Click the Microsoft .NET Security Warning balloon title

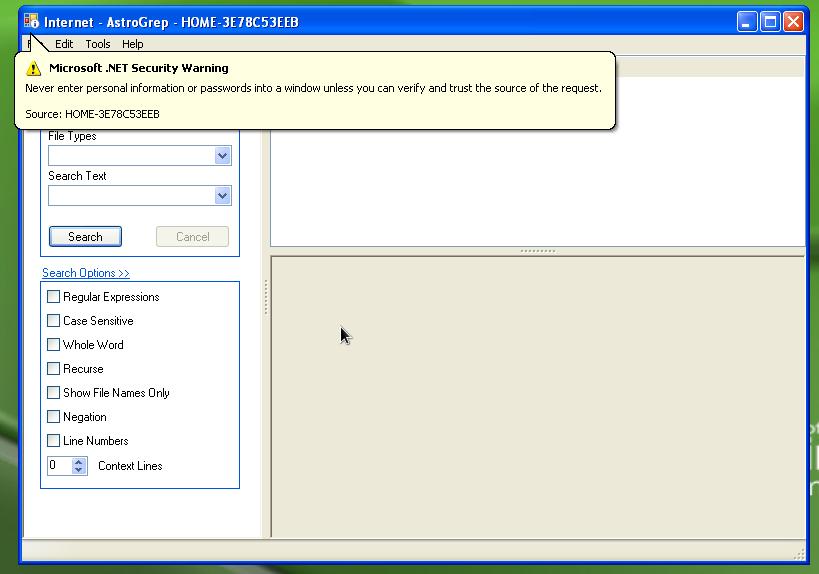(138, 68)
